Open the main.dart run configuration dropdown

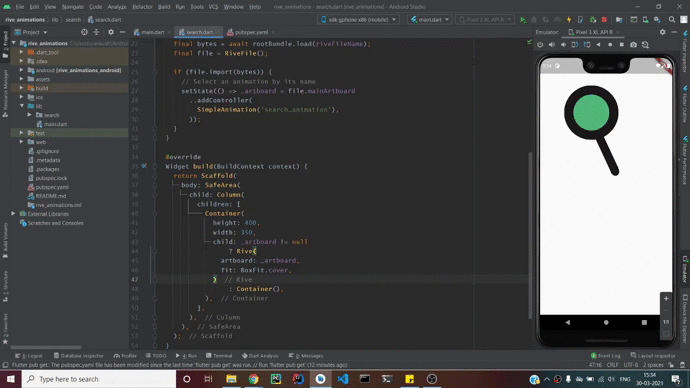coord(430,20)
